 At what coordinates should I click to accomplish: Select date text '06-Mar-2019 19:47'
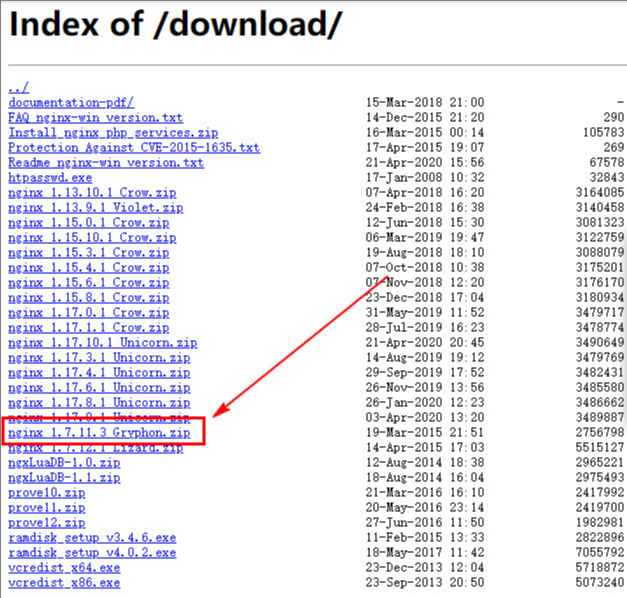click(425, 238)
